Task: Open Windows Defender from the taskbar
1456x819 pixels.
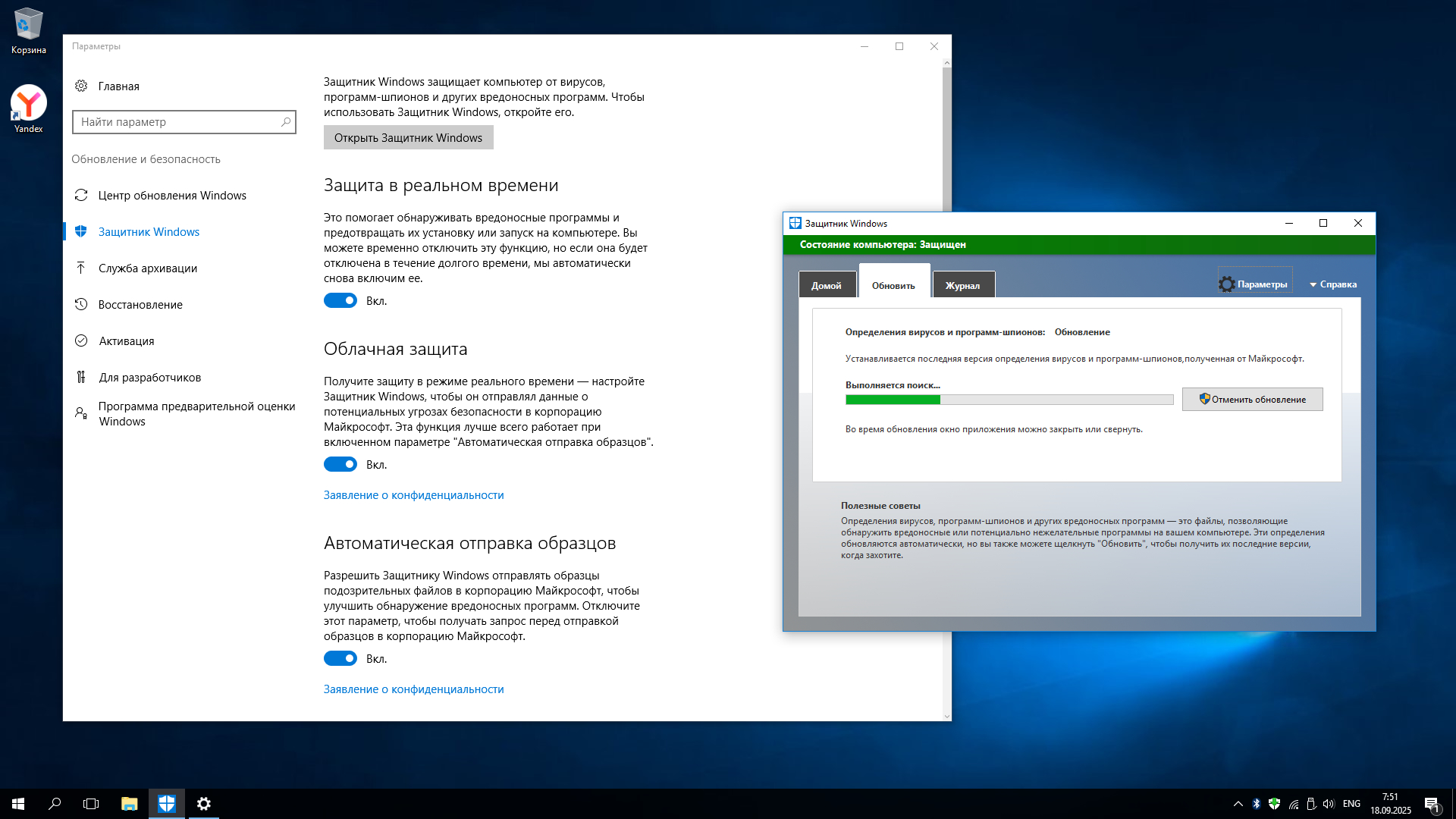Action: click(x=167, y=803)
